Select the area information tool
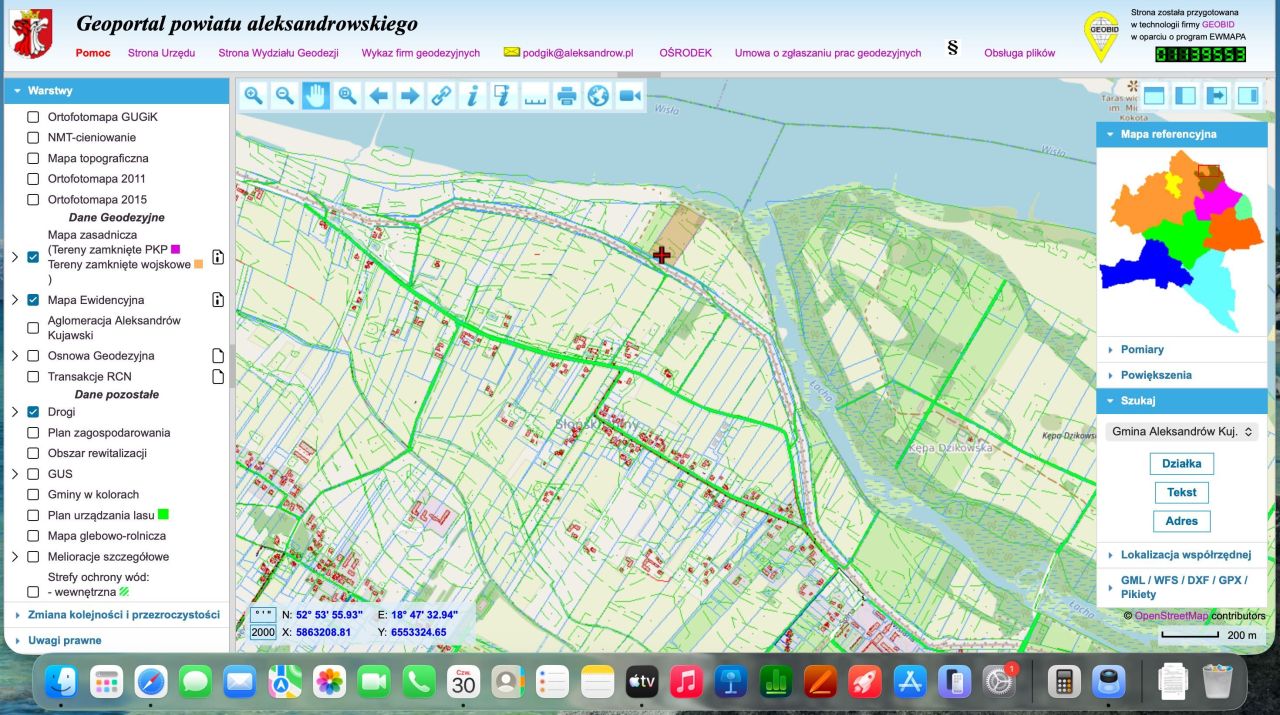The height and width of the screenshot is (715, 1280). (x=503, y=96)
